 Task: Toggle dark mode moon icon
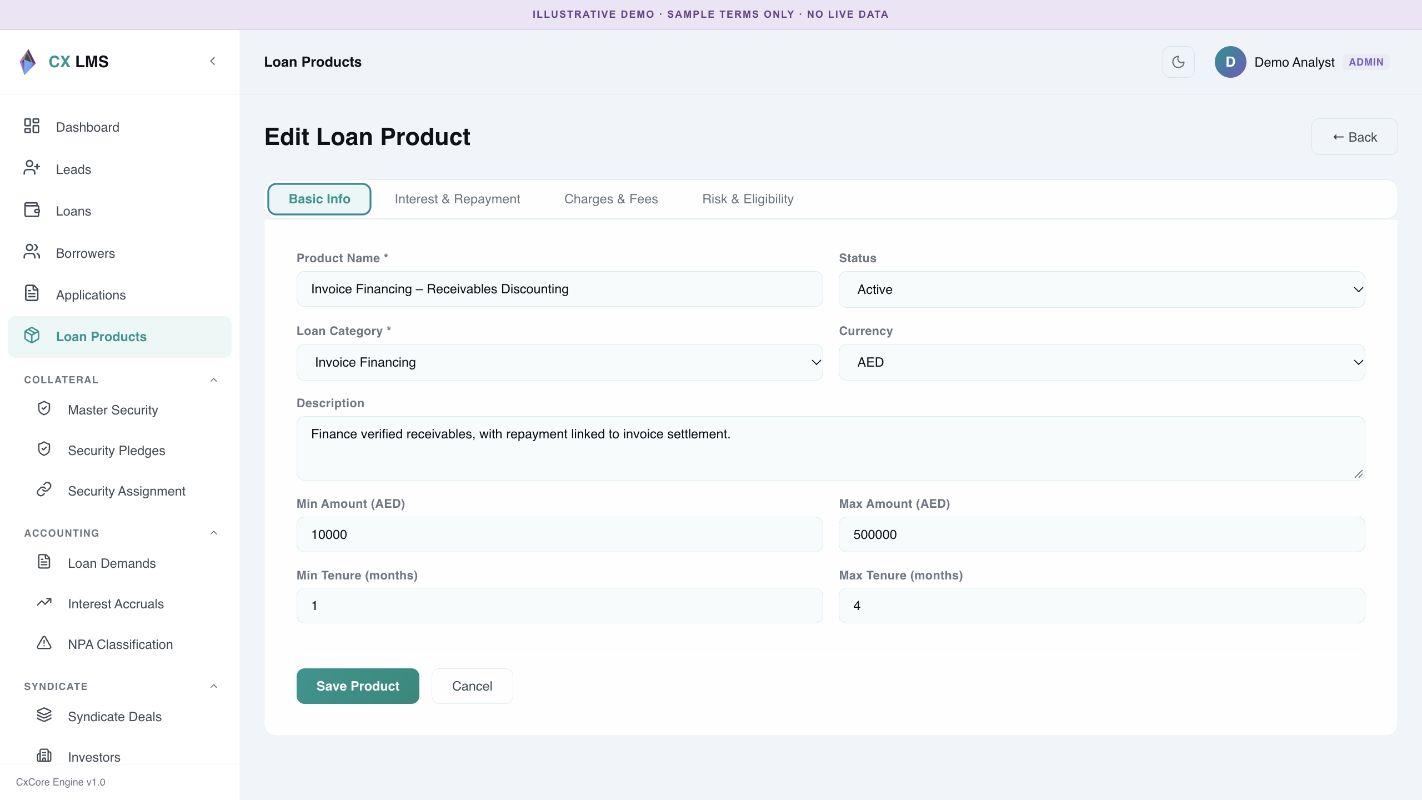tap(1178, 62)
